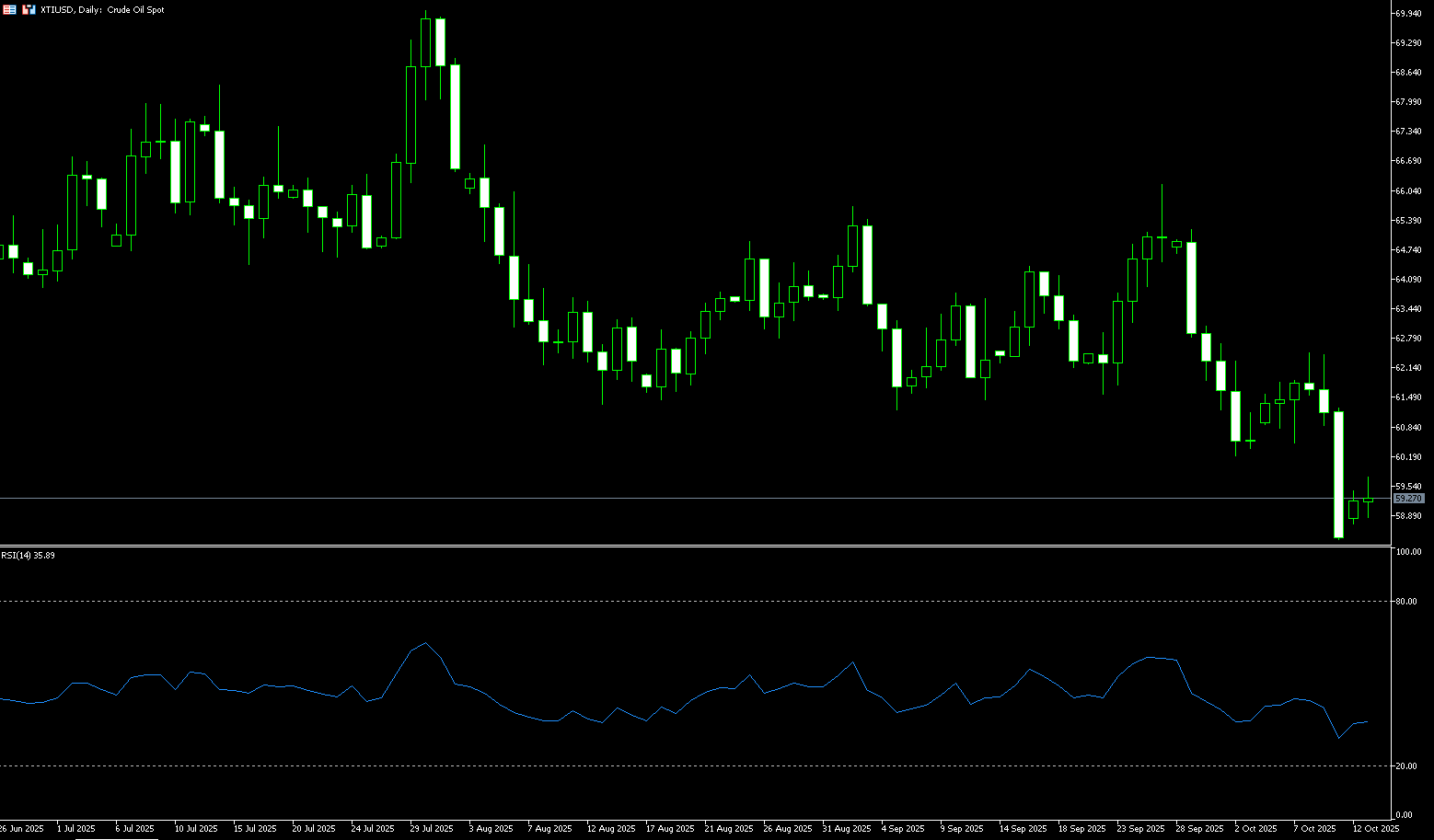The width and height of the screenshot is (1434, 840).
Task: Click the red-and-blue icon left of XTIUSD
Action: [x=29, y=9]
